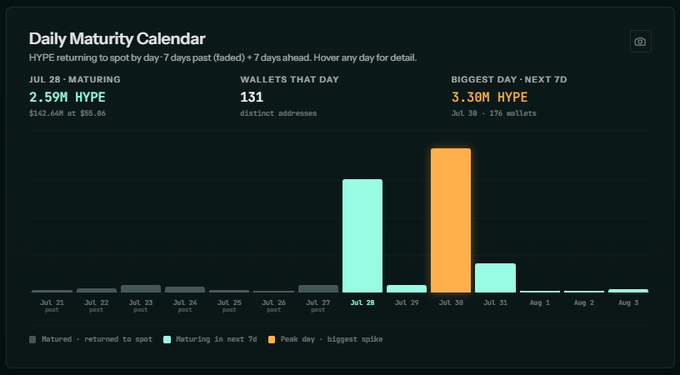Select the Jul 31 teal bar
Image resolution: width=680 pixels, height=375 pixels.
(495, 278)
